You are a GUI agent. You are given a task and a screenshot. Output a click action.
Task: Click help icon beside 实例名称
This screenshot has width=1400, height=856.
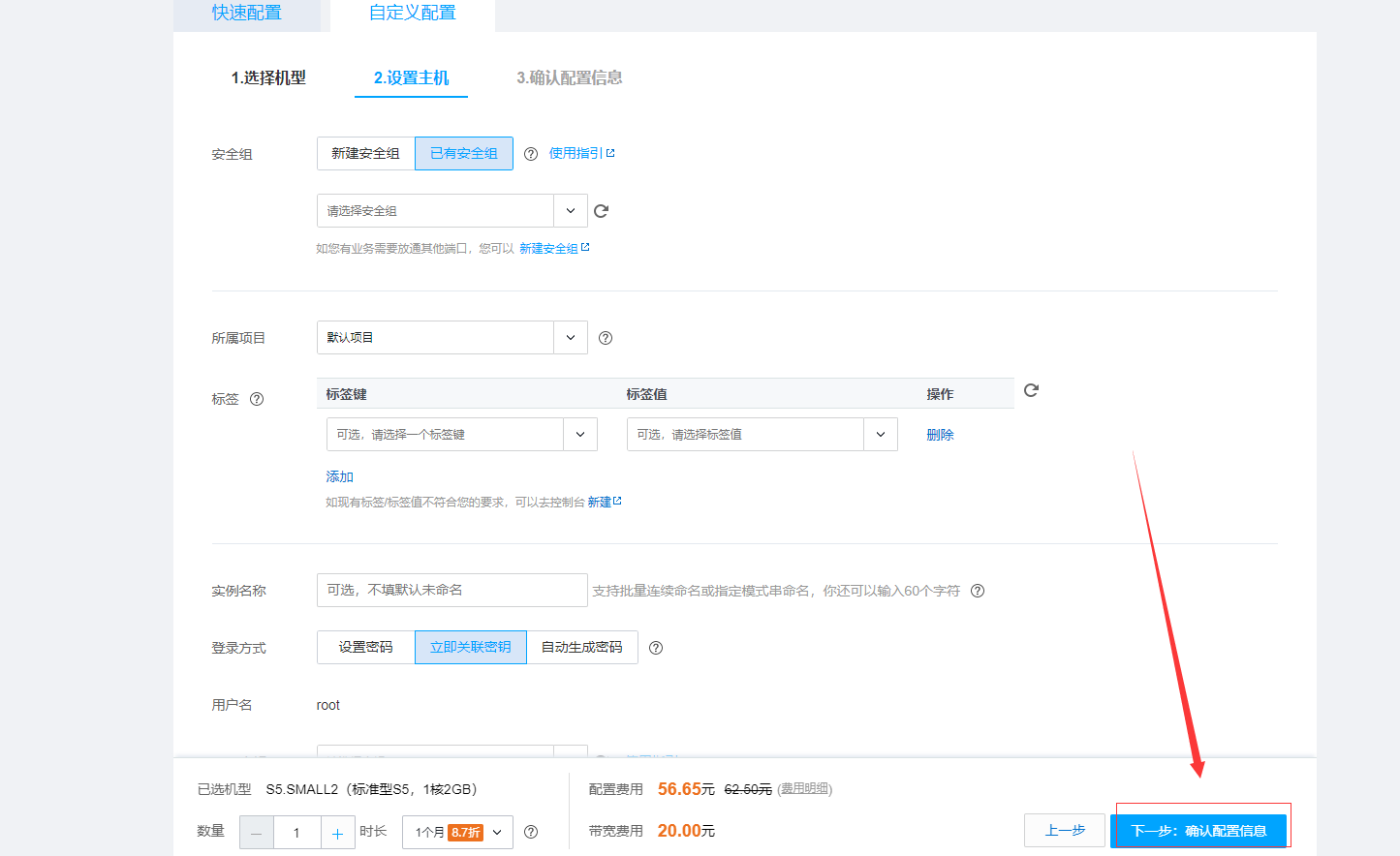978,590
